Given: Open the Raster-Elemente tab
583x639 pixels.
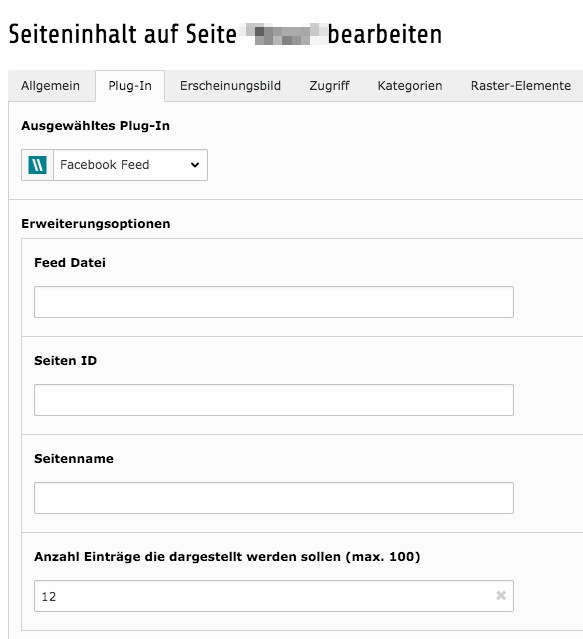Looking at the screenshot, I should pyautogui.click(x=521, y=86).
